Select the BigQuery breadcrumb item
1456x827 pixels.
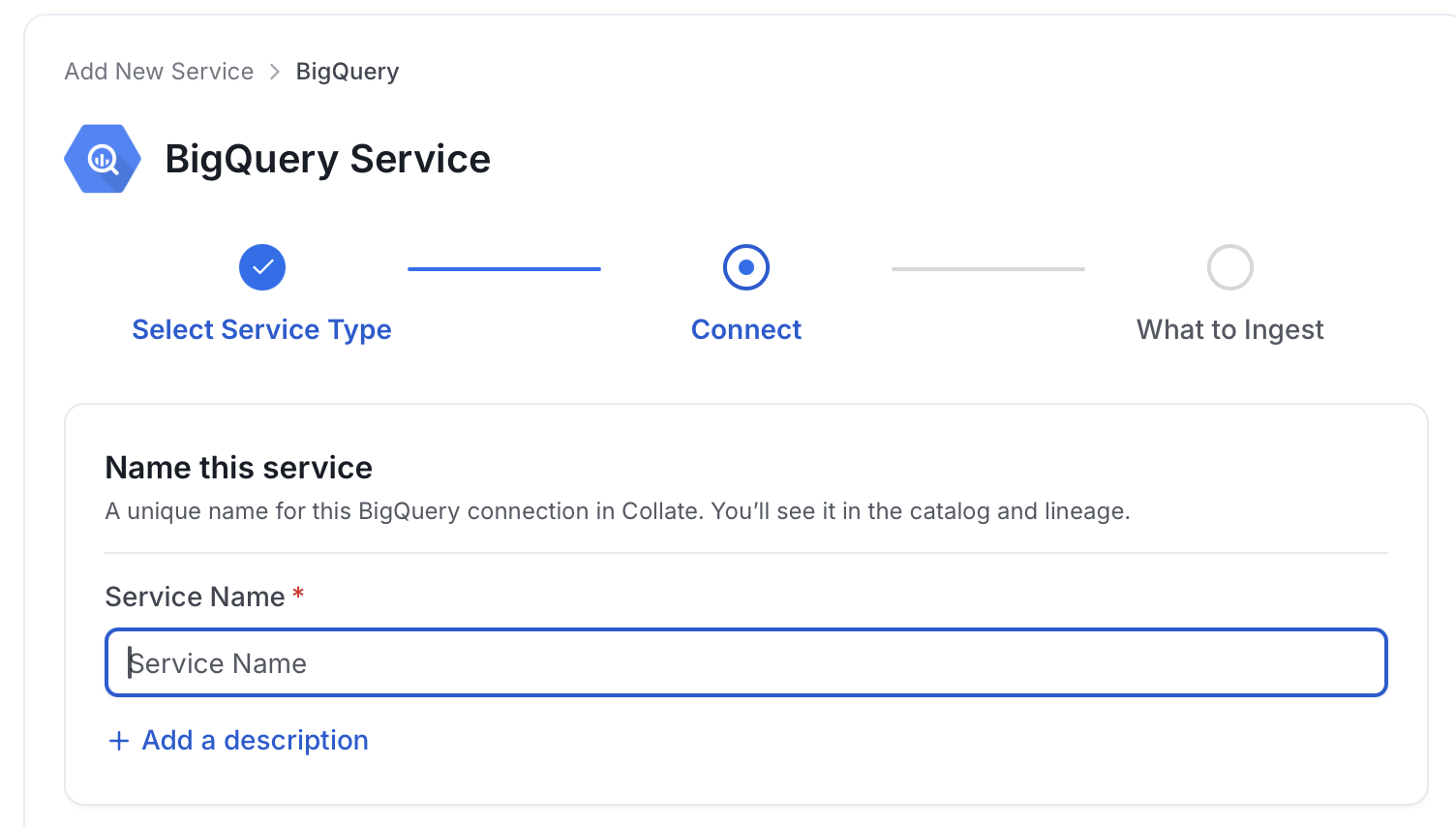pos(348,72)
